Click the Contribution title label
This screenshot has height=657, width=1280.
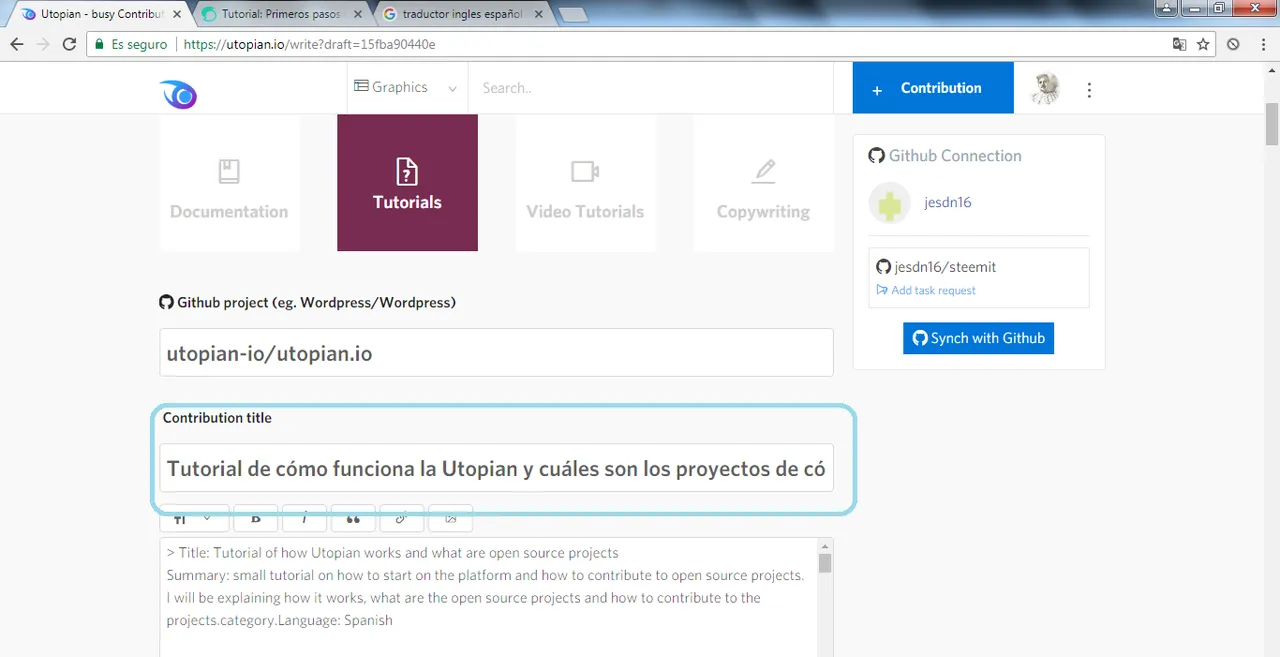point(217,418)
